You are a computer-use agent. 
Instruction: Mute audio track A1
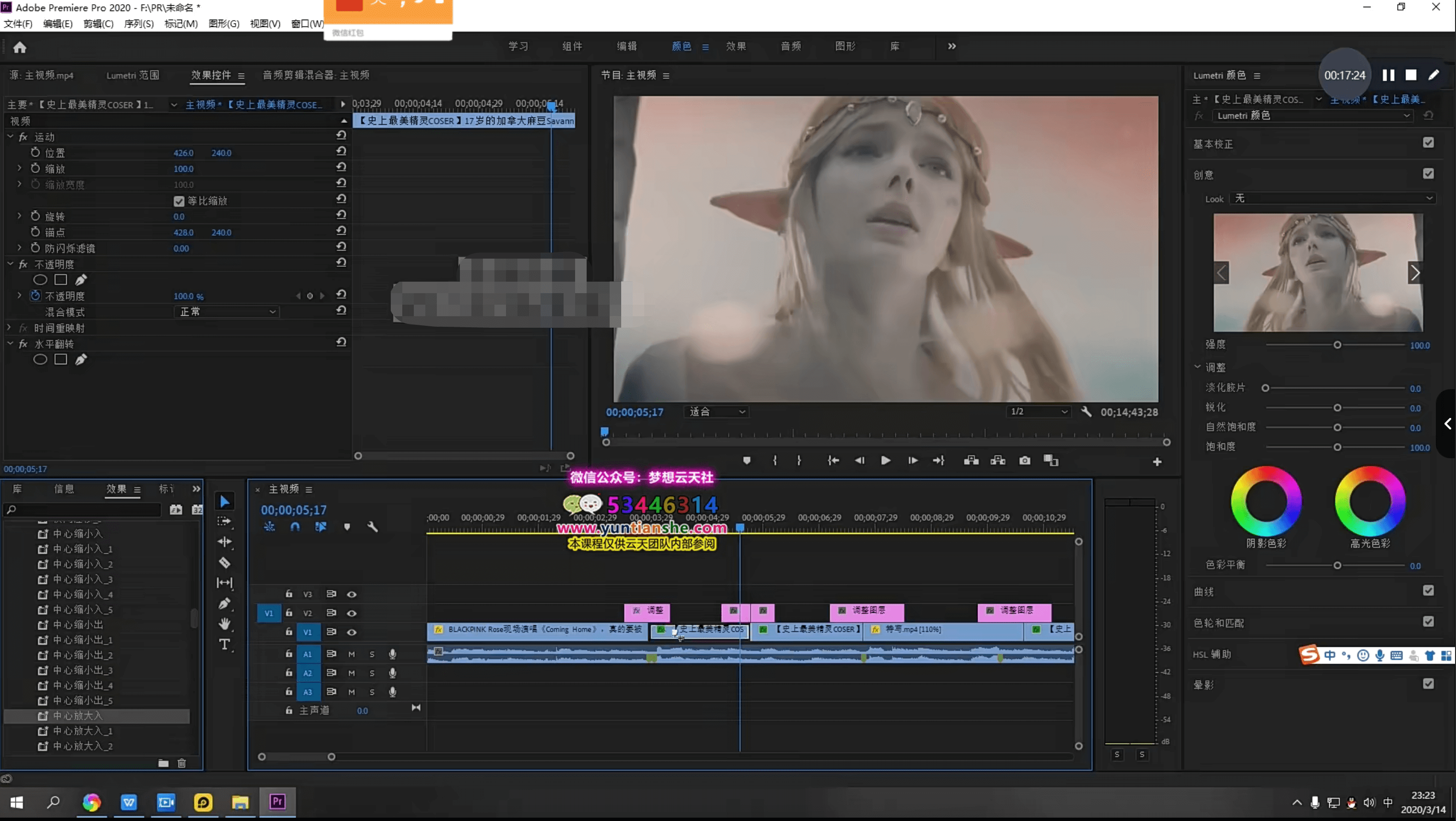pos(351,654)
